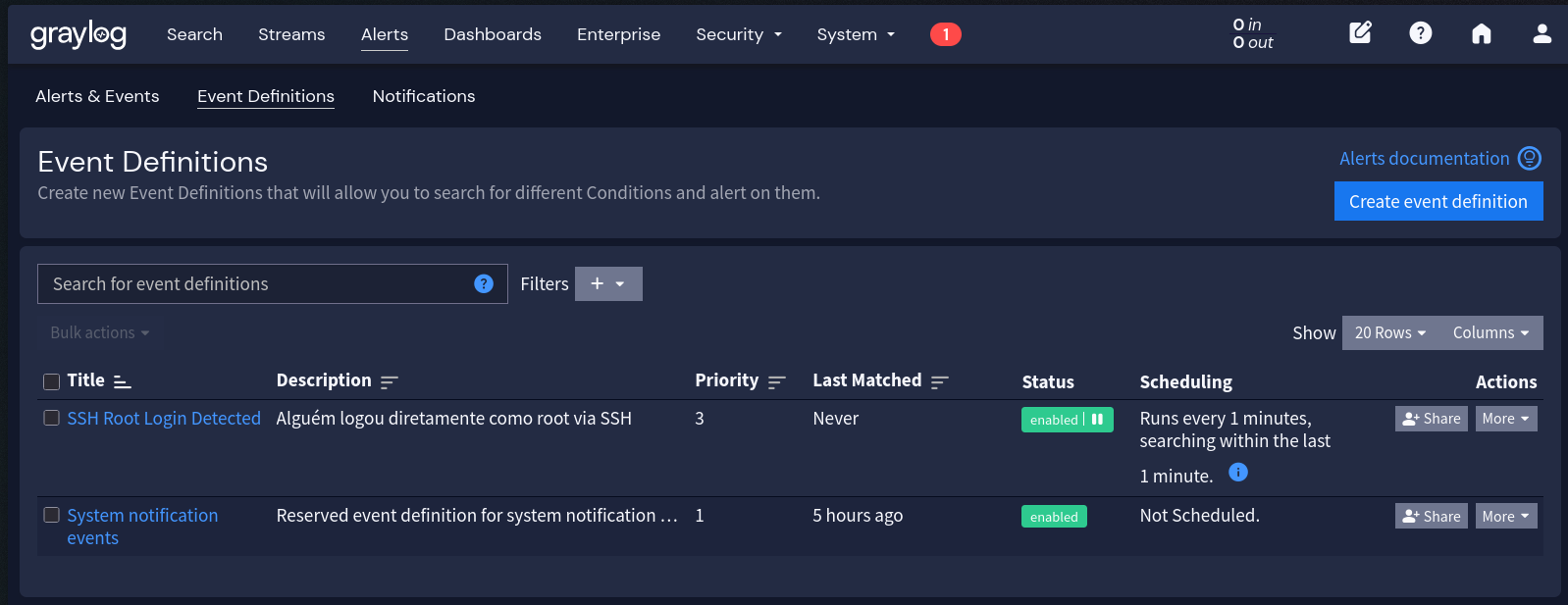This screenshot has height=605, width=1568.
Task: Expand the 20 Rows dropdown
Action: click(x=1389, y=332)
